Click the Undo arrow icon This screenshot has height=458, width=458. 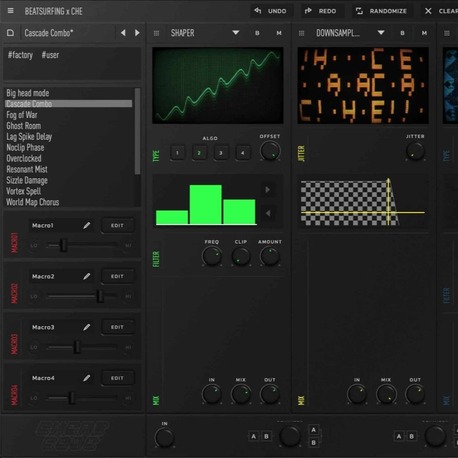pos(258,11)
